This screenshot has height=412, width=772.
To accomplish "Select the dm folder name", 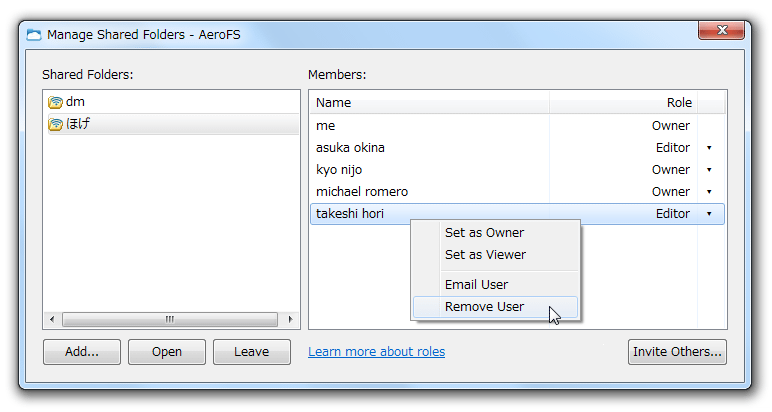I will click(75, 102).
